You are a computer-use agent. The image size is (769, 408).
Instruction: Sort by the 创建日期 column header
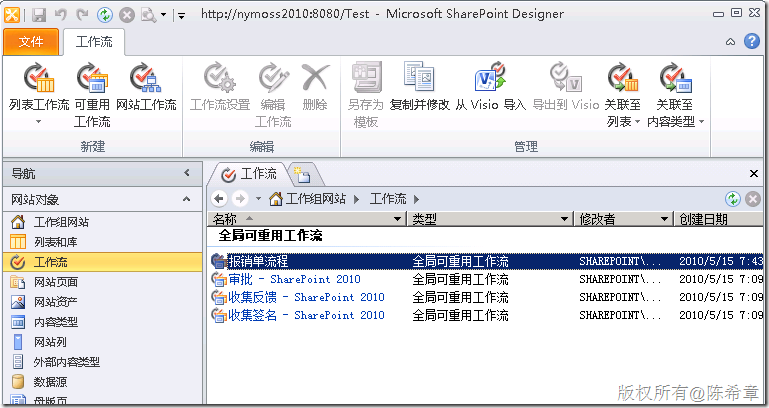point(720,219)
